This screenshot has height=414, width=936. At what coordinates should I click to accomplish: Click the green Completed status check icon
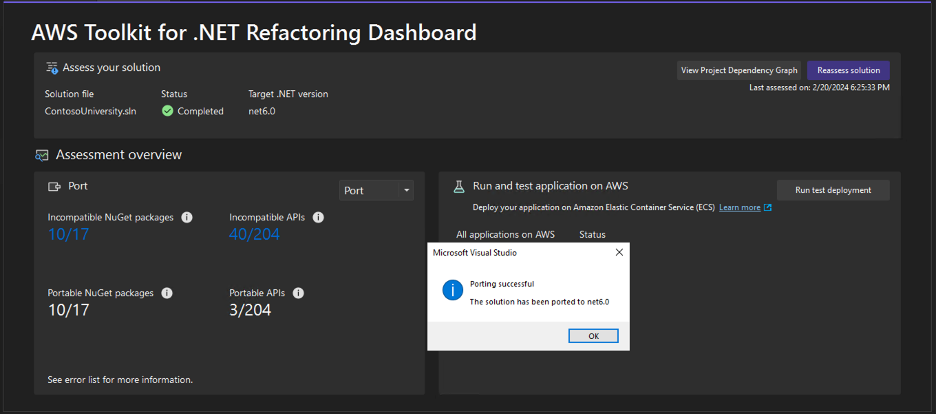click(167, 111)
